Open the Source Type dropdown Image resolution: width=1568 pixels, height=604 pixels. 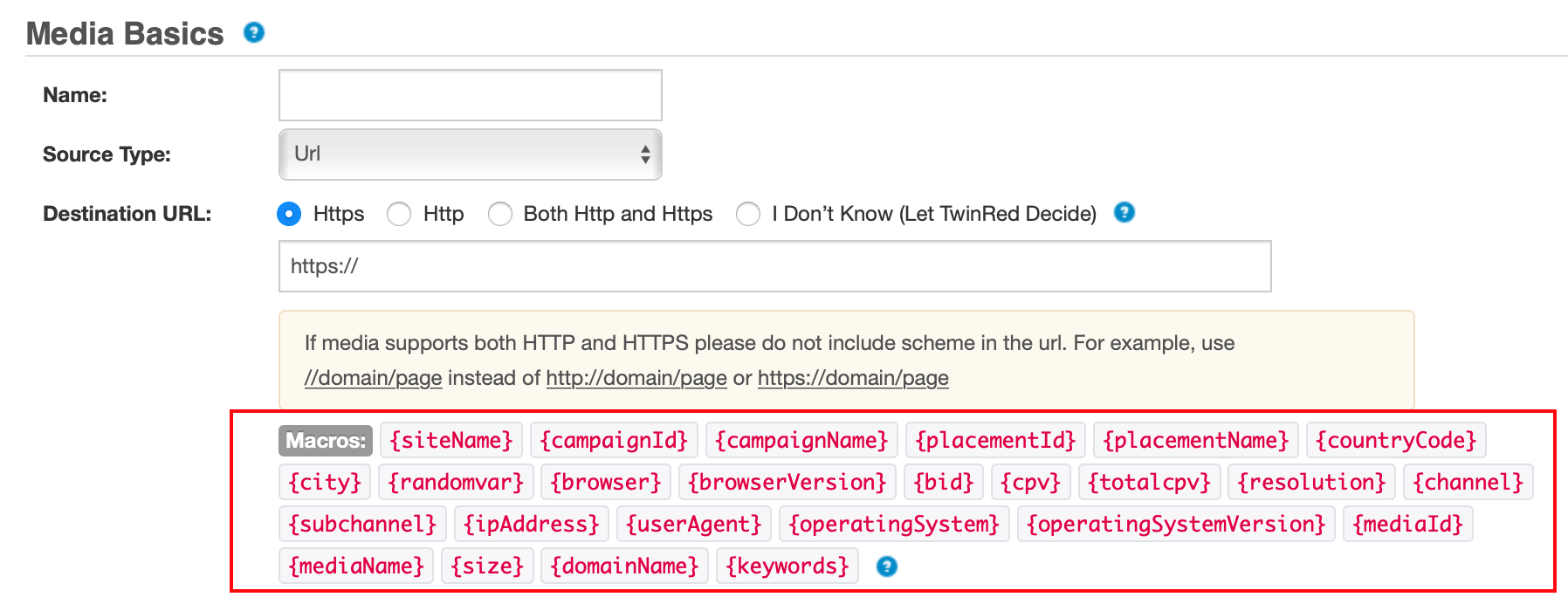click(x=470, y=154)
